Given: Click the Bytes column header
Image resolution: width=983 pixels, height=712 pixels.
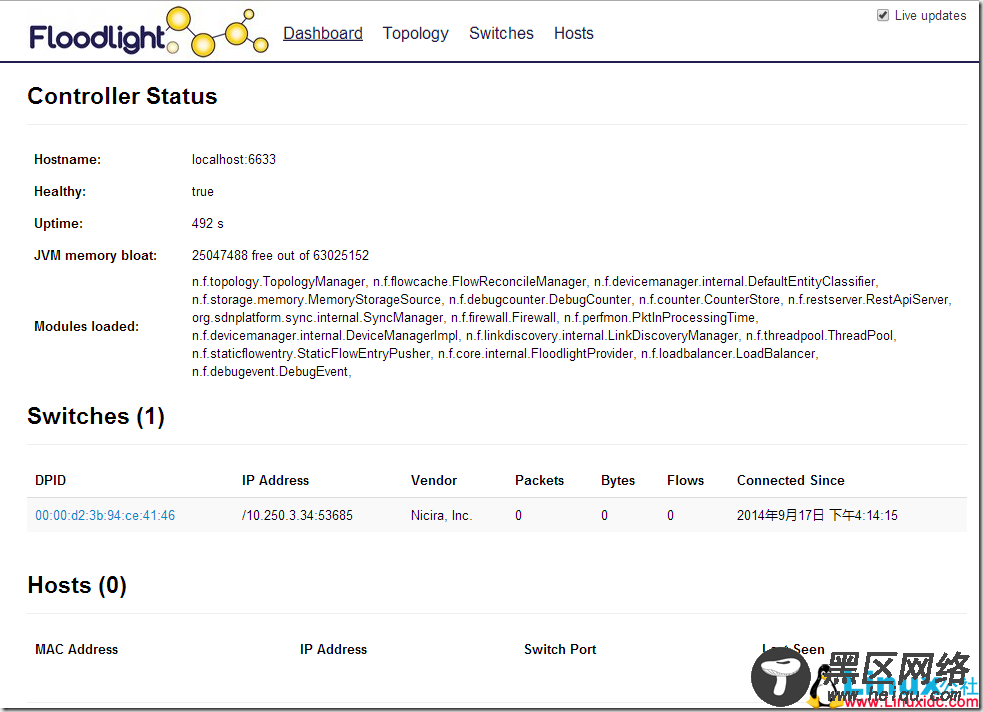Looking at the screenshot, I should [x=618, y=480].
